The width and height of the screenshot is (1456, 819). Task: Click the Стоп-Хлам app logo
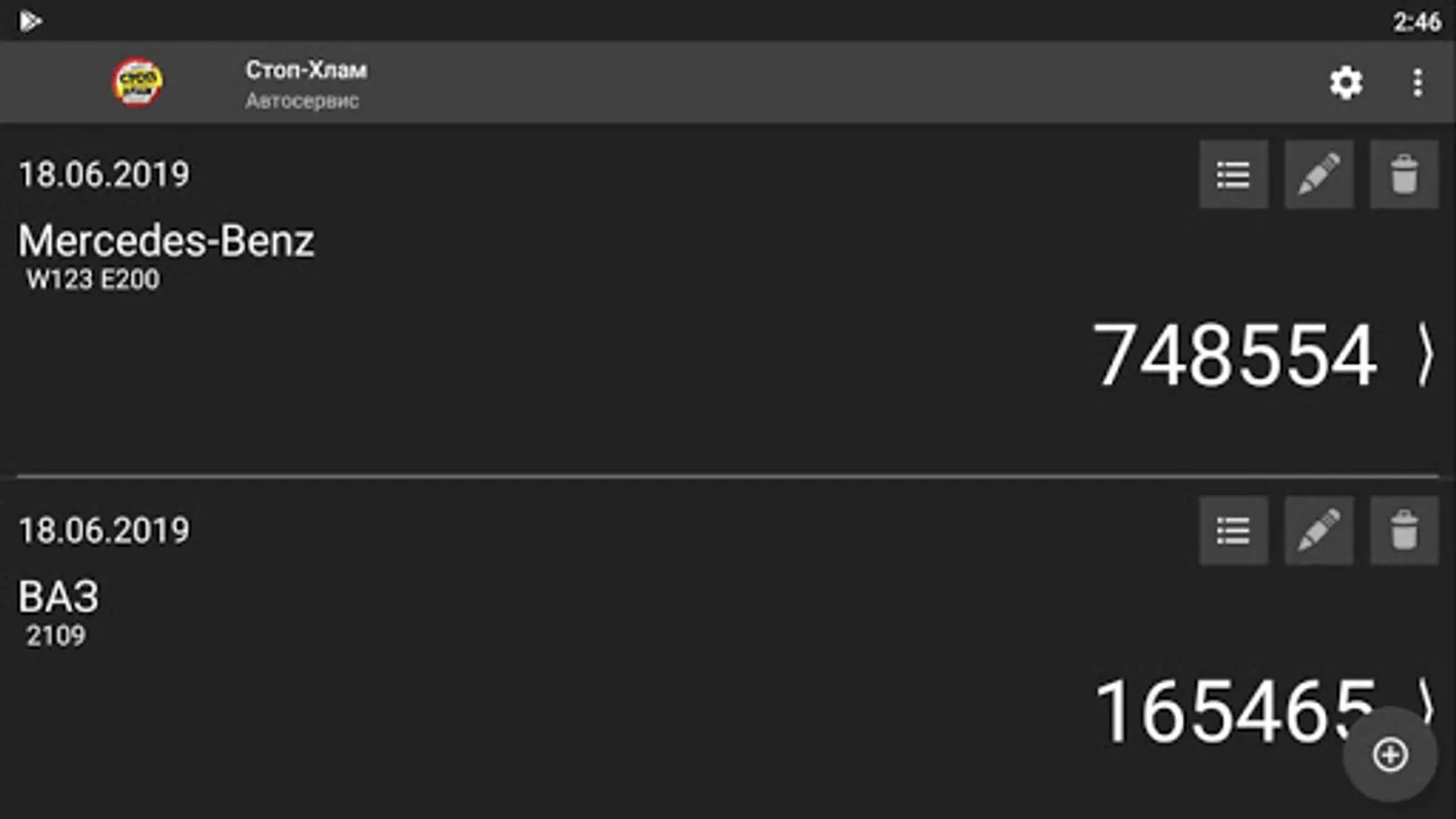coord(137,83)
